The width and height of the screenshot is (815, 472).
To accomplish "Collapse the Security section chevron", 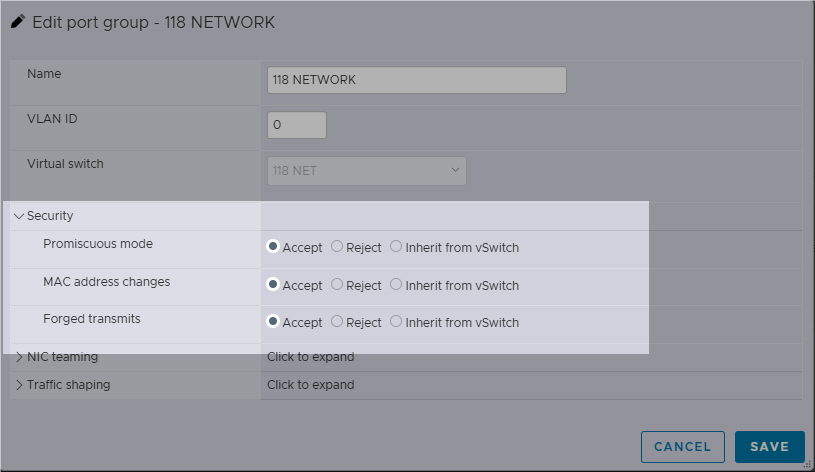I will pos(19,216).
